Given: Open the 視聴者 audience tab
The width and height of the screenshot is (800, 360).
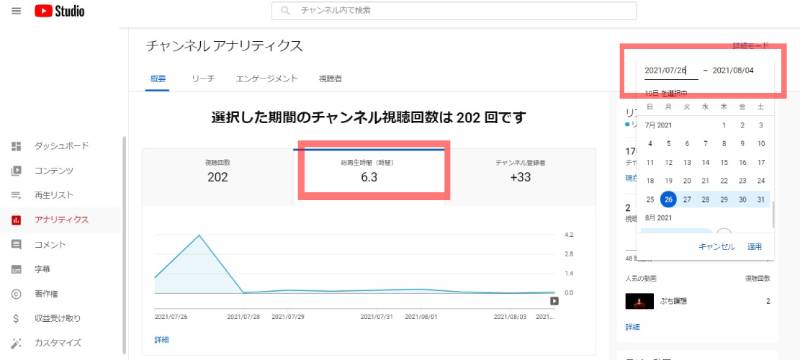Looking at the screenshot, I should point(330,79).
